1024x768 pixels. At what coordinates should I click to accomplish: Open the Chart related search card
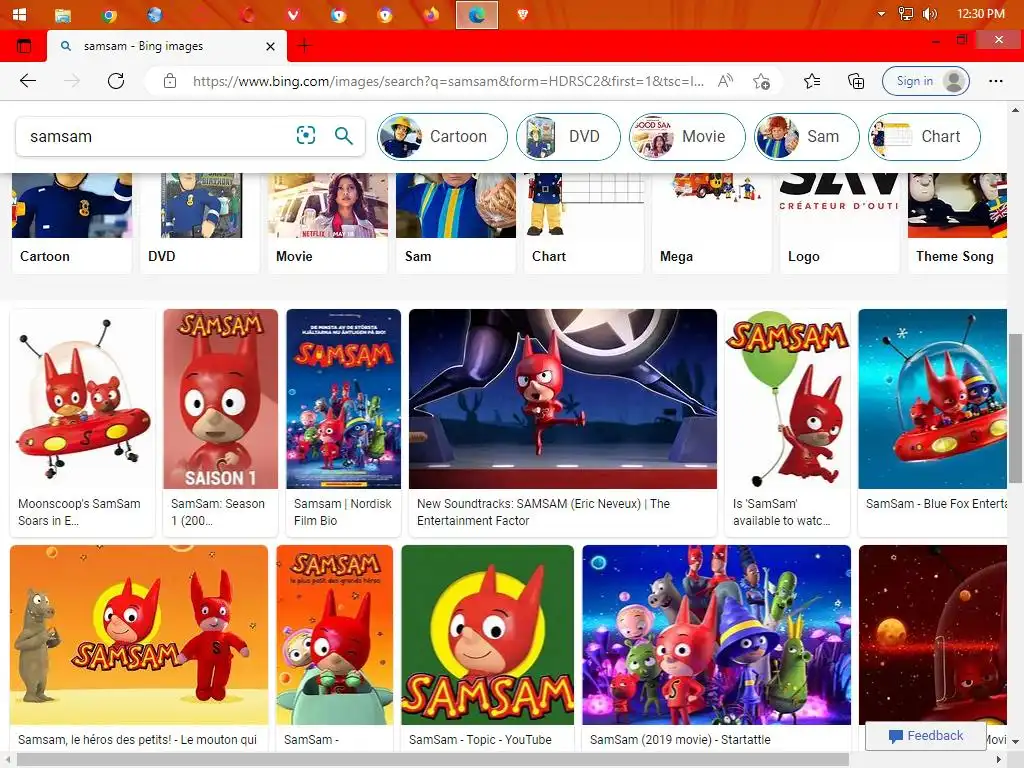pyautogui.click(x=584, y=222)
